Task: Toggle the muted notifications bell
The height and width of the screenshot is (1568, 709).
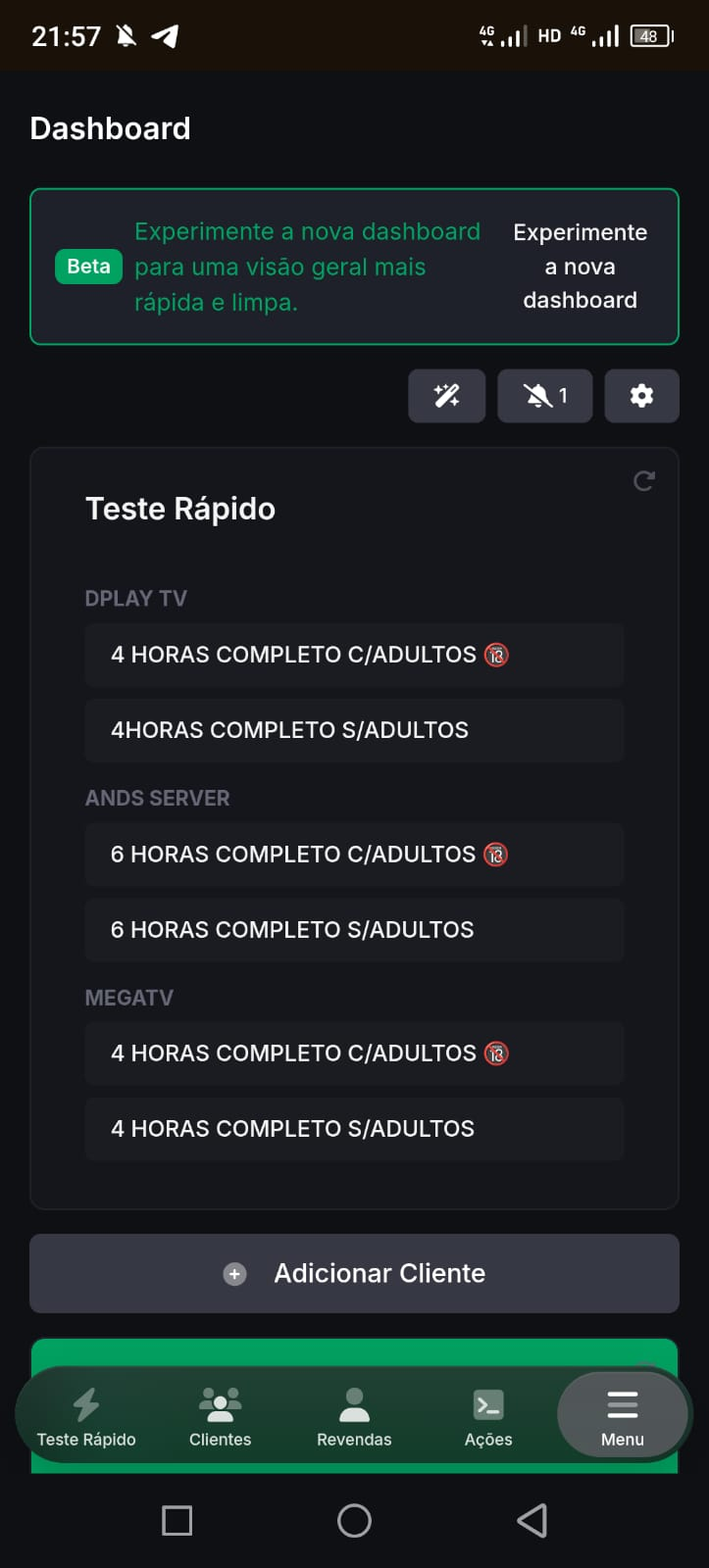Action: click(x=544, y=396)
